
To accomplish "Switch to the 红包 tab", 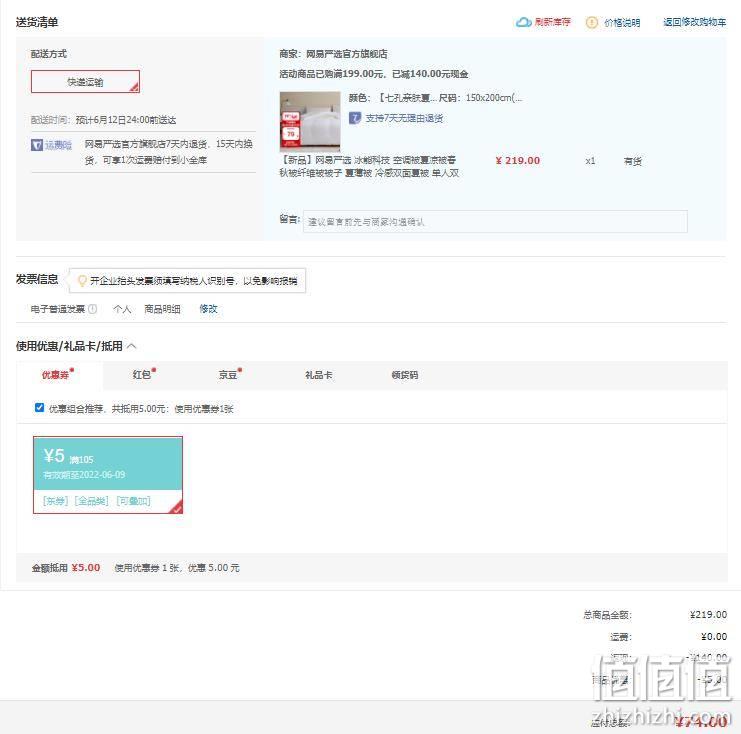I will [x=144, y=375].
